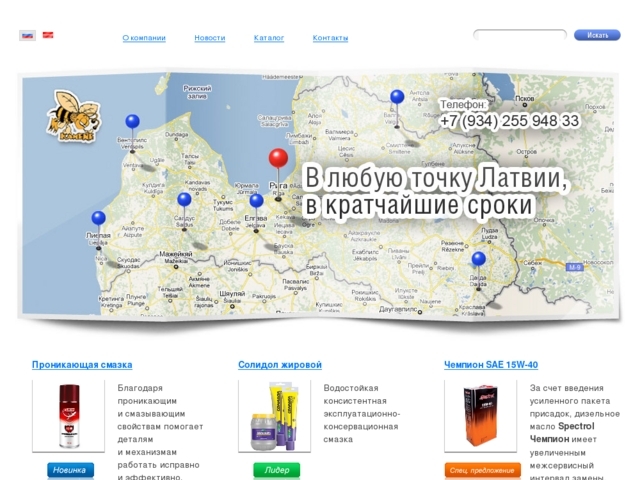Screen dimensions: 640x480
Task: Open the Проникающая смазка product link
Action: pyautogui.click(x=82, y=365)
